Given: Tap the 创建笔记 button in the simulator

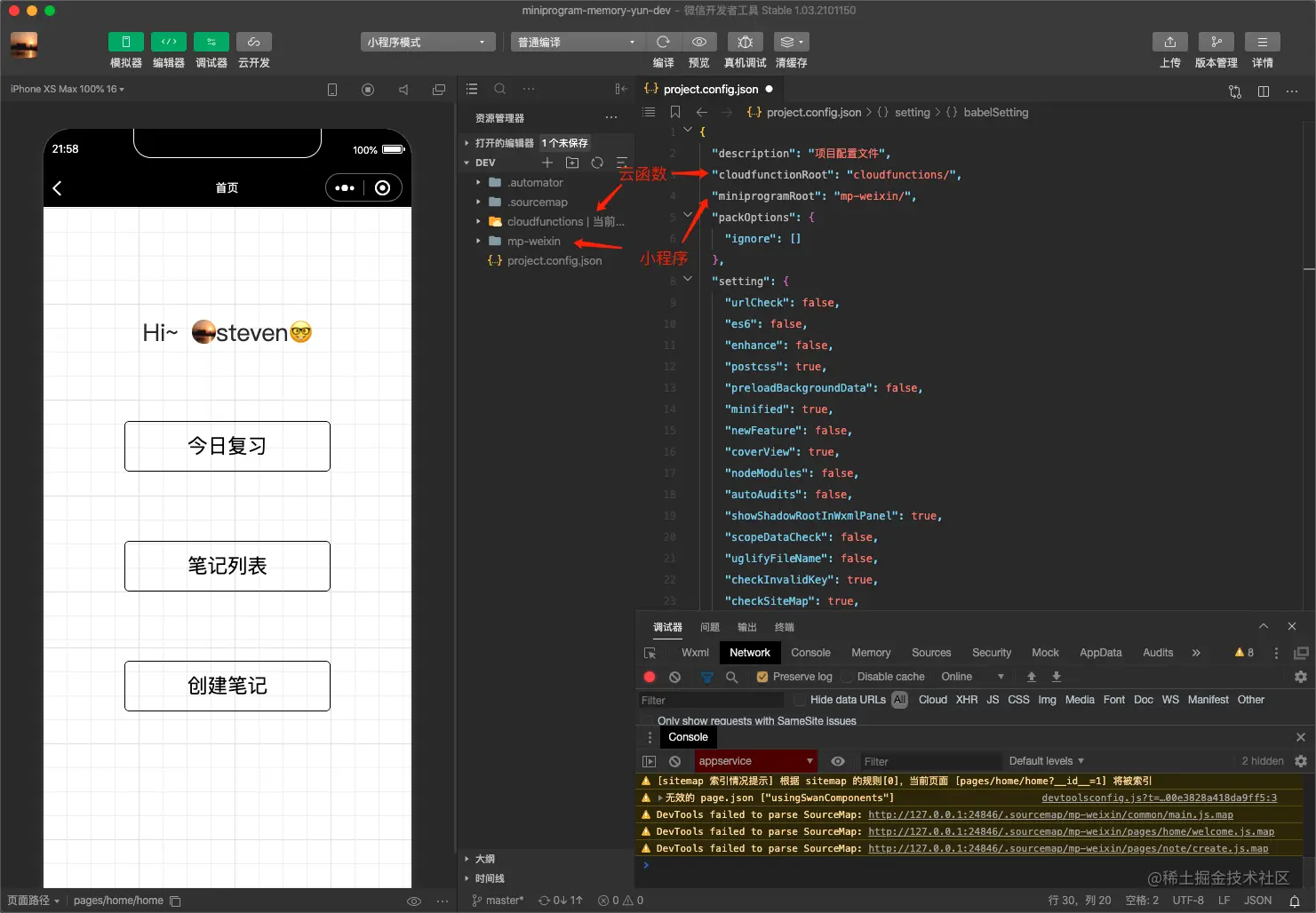Looking at the screenshot, I should click(x=227, y=686).
